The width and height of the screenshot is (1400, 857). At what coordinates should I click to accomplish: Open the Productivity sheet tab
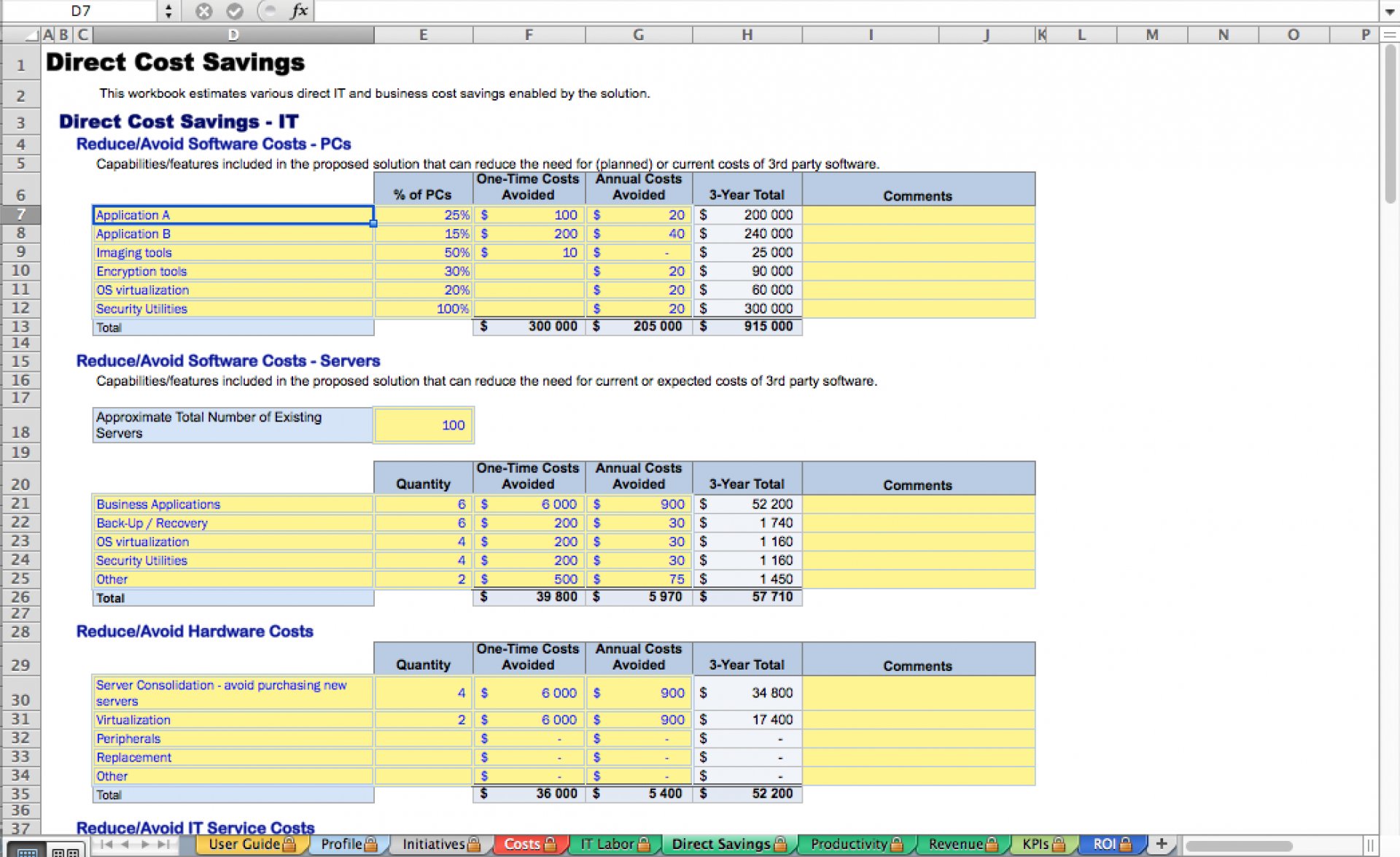coord(856,845)
